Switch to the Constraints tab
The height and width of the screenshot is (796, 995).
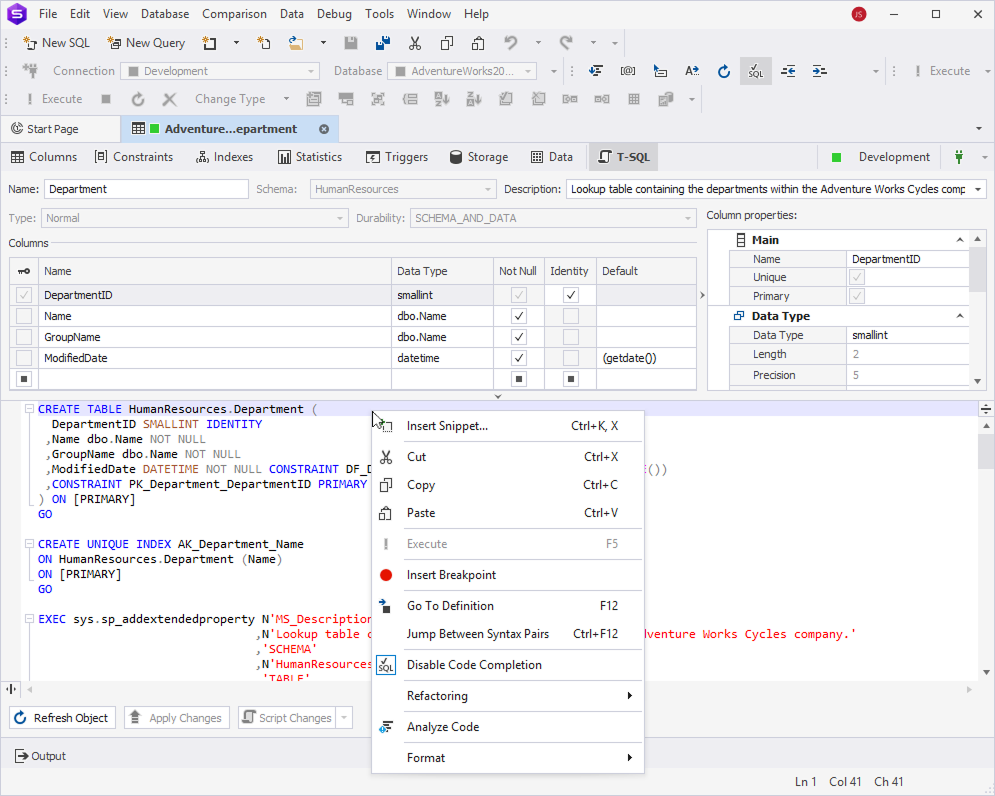[133, 157]
